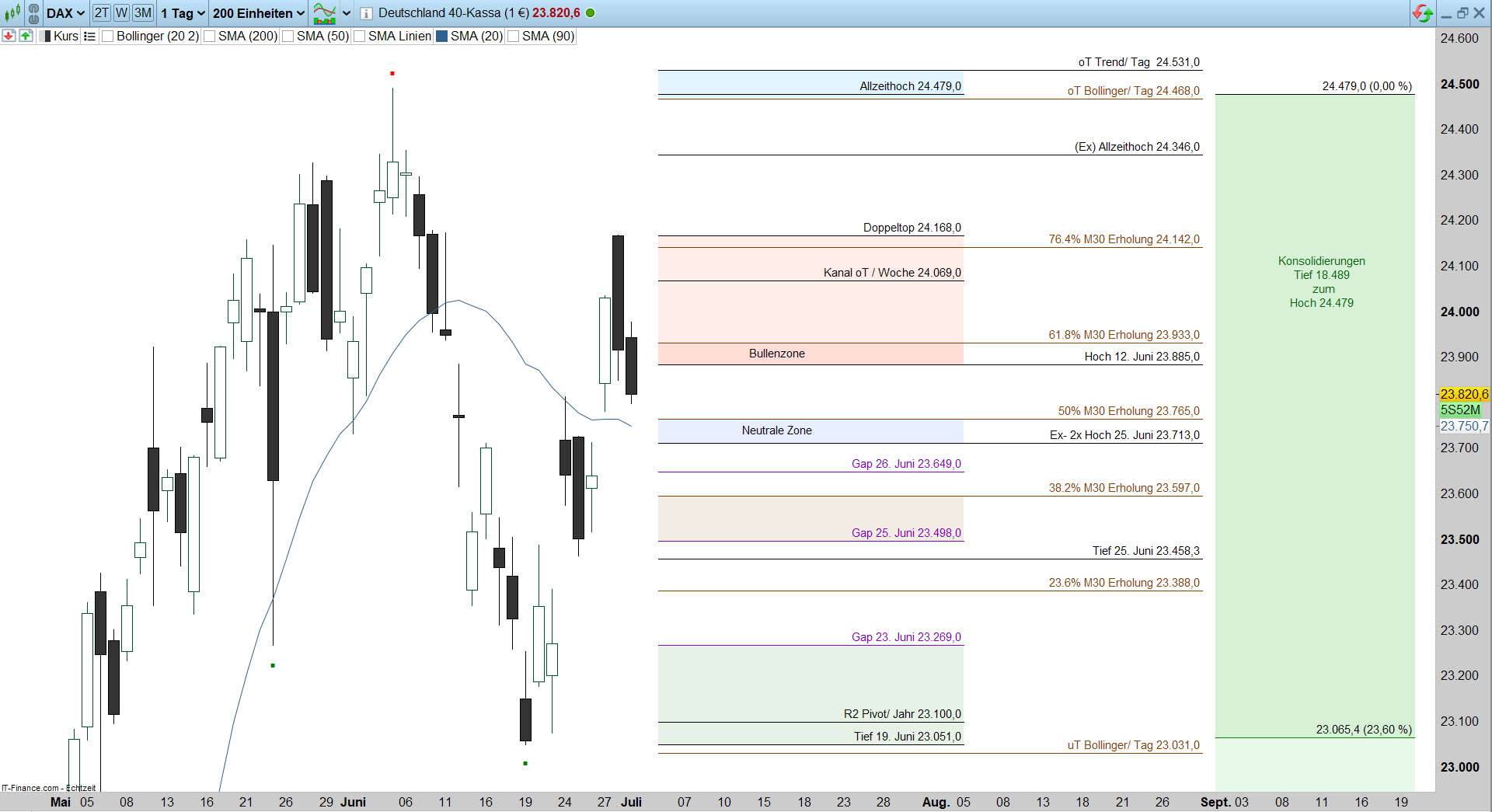Click the R2 Pivot/ Jahr 23.100,0 label
This screenshot has height=812, width=1492.
tap(902, 714)
